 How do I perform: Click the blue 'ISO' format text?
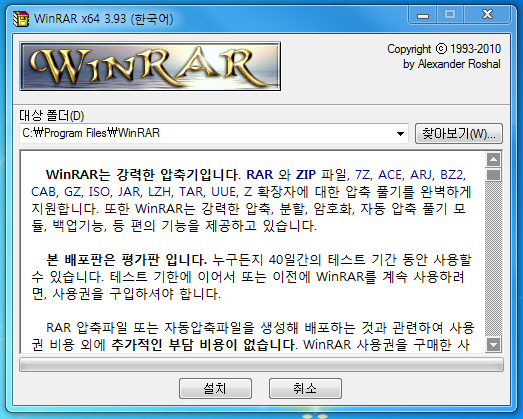(x=99, y=192)
